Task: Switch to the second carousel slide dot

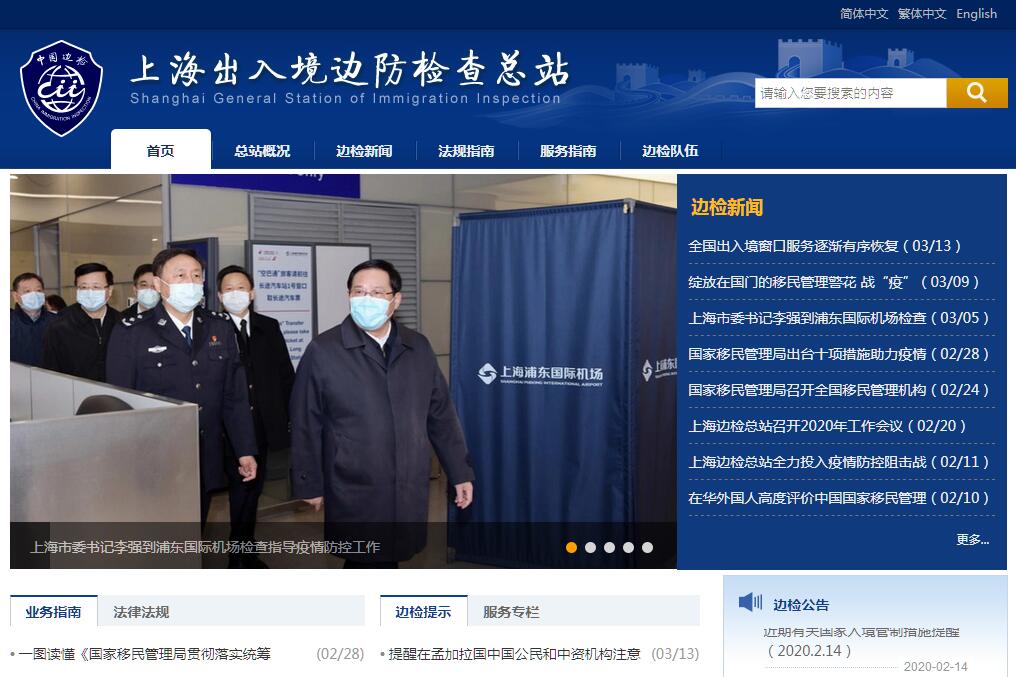Action: (590, 547)
